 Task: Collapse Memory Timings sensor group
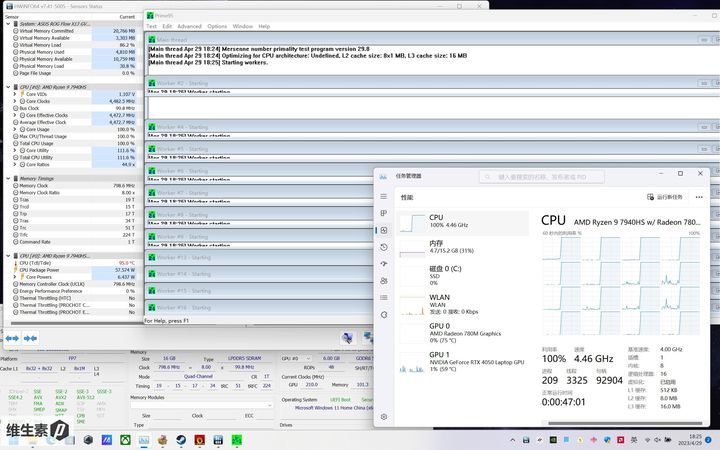[x=8, y=178]
